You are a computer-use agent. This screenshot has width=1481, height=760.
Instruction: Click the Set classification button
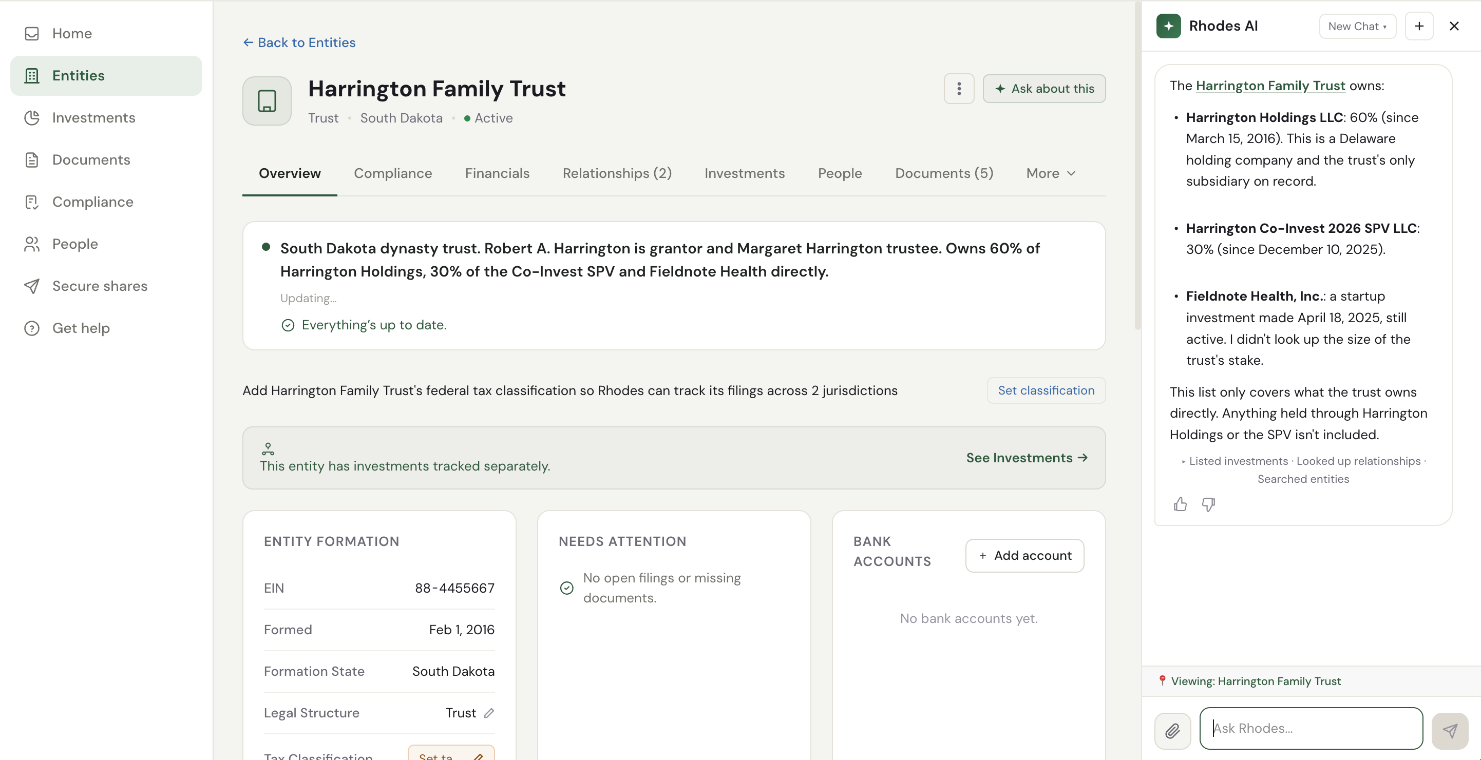[x=1046, y=390]
